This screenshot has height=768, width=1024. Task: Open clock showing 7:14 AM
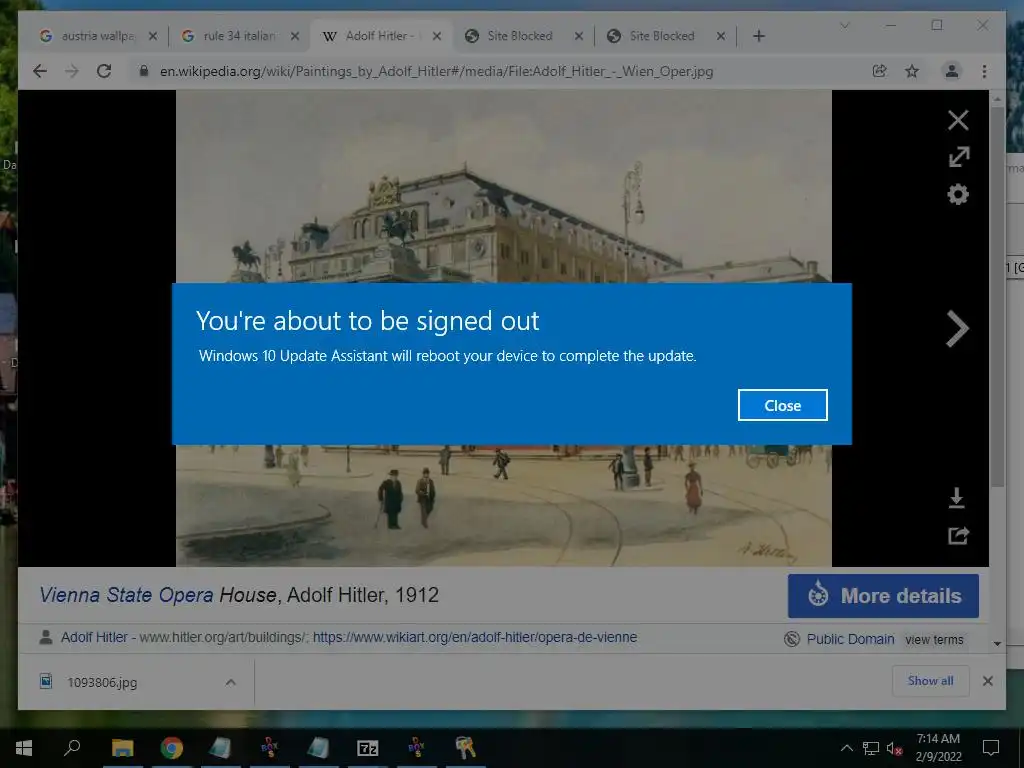(938, 748)
